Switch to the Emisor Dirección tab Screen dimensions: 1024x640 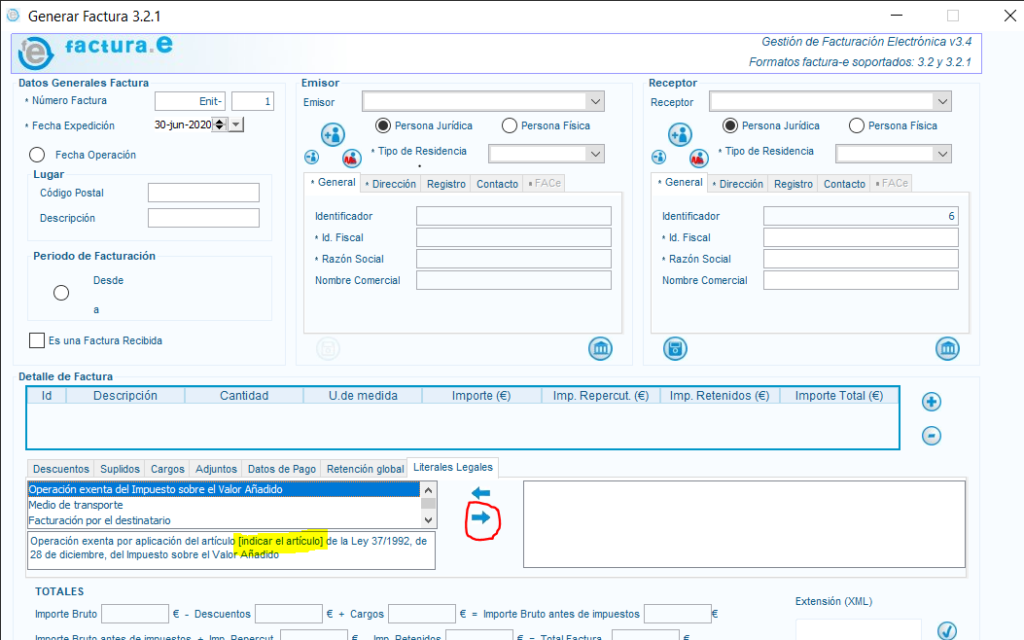pos(391,184)
